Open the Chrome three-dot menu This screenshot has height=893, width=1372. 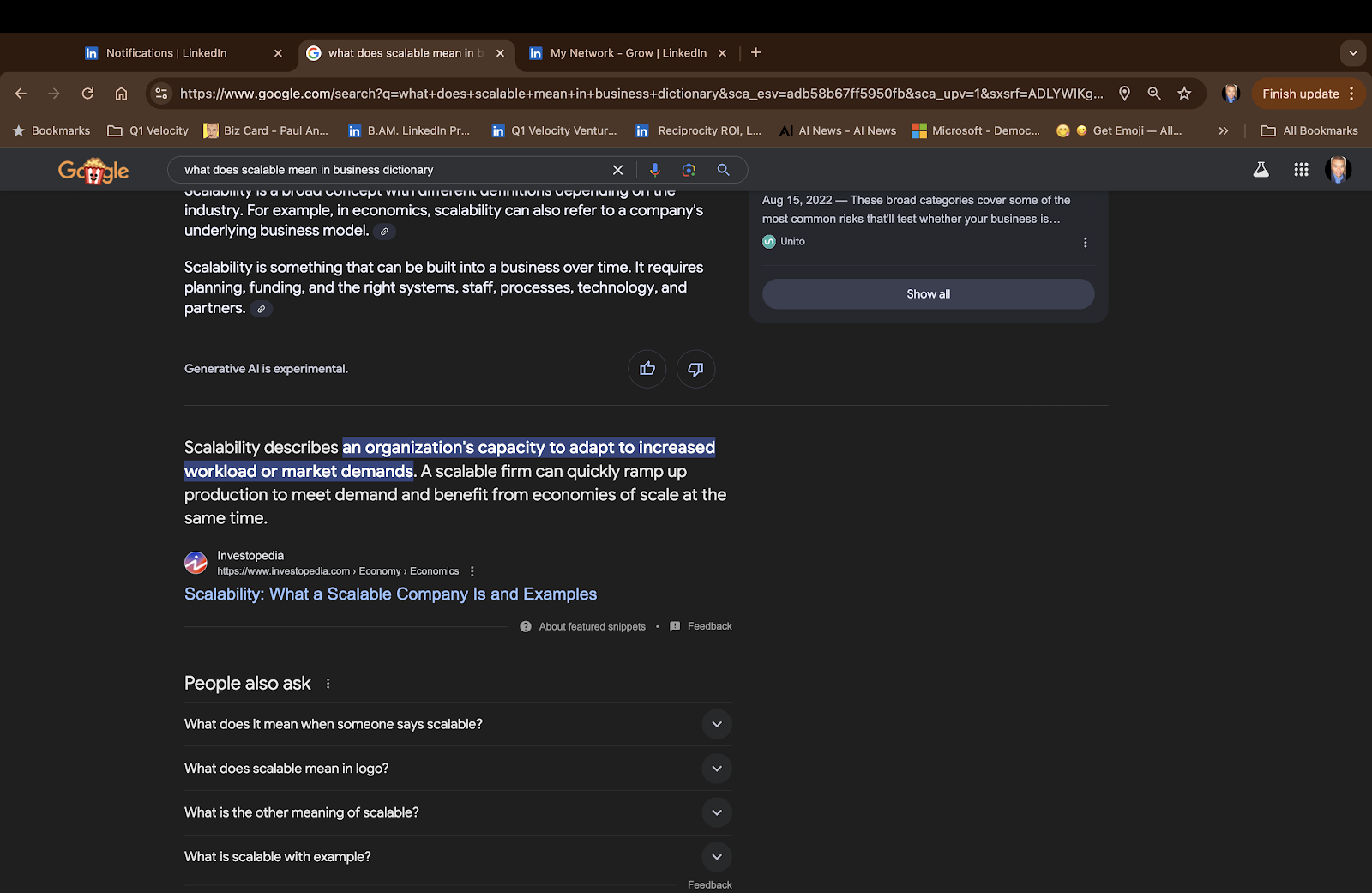[1351, 94]
